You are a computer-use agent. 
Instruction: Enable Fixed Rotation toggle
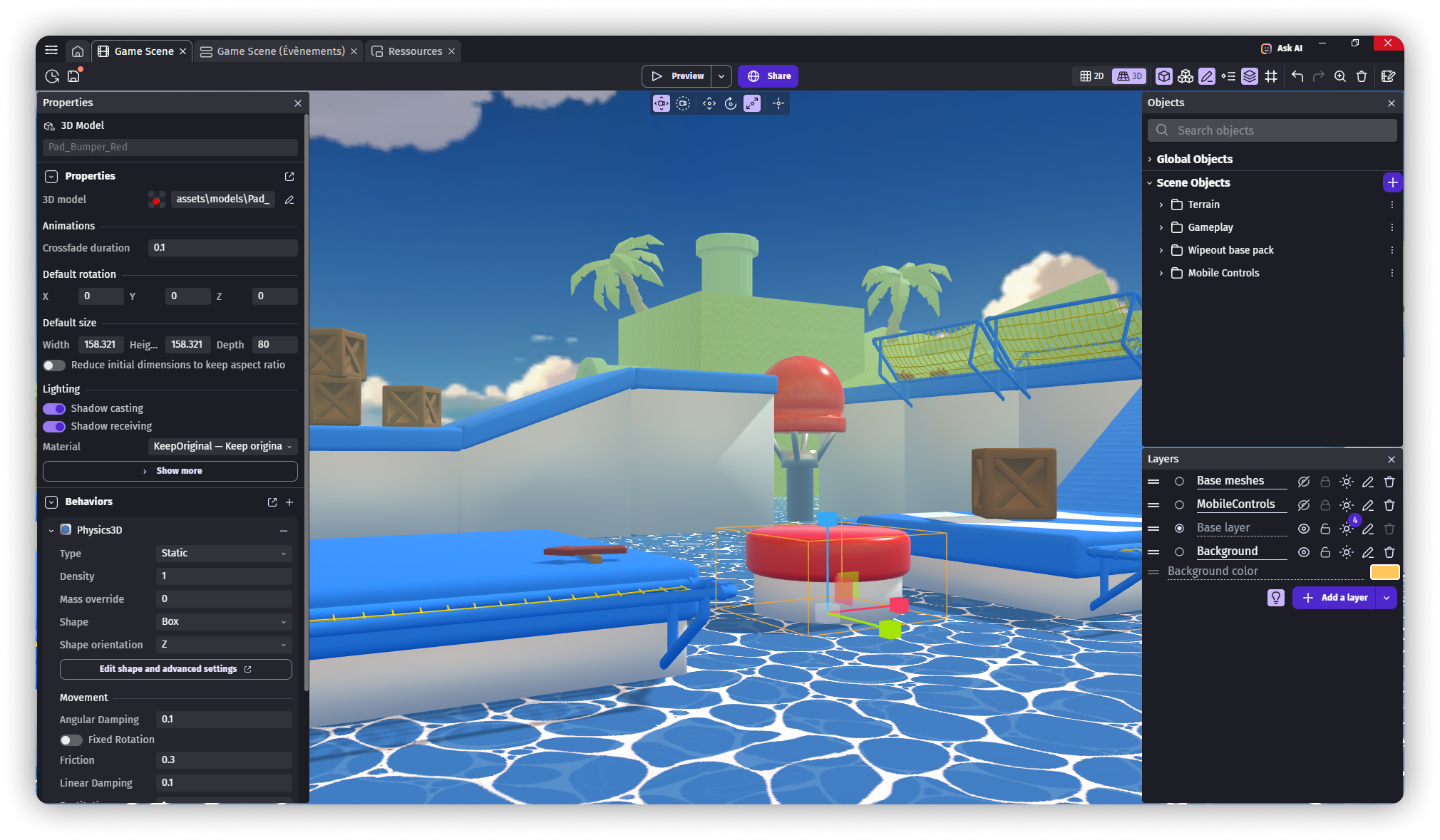71,740
